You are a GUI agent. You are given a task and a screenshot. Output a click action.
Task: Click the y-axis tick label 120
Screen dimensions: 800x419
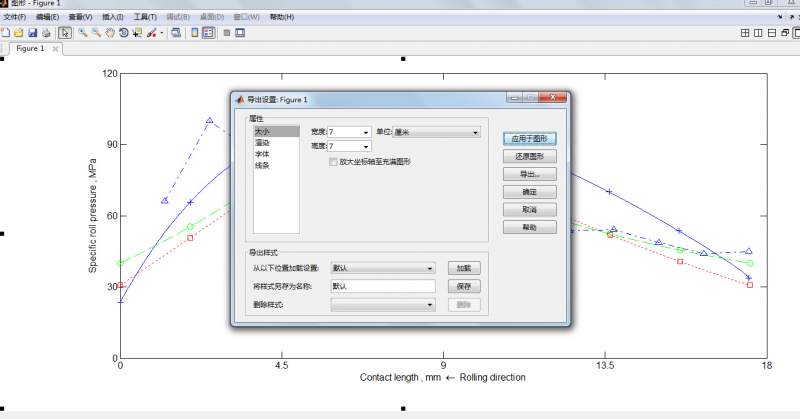110,73
